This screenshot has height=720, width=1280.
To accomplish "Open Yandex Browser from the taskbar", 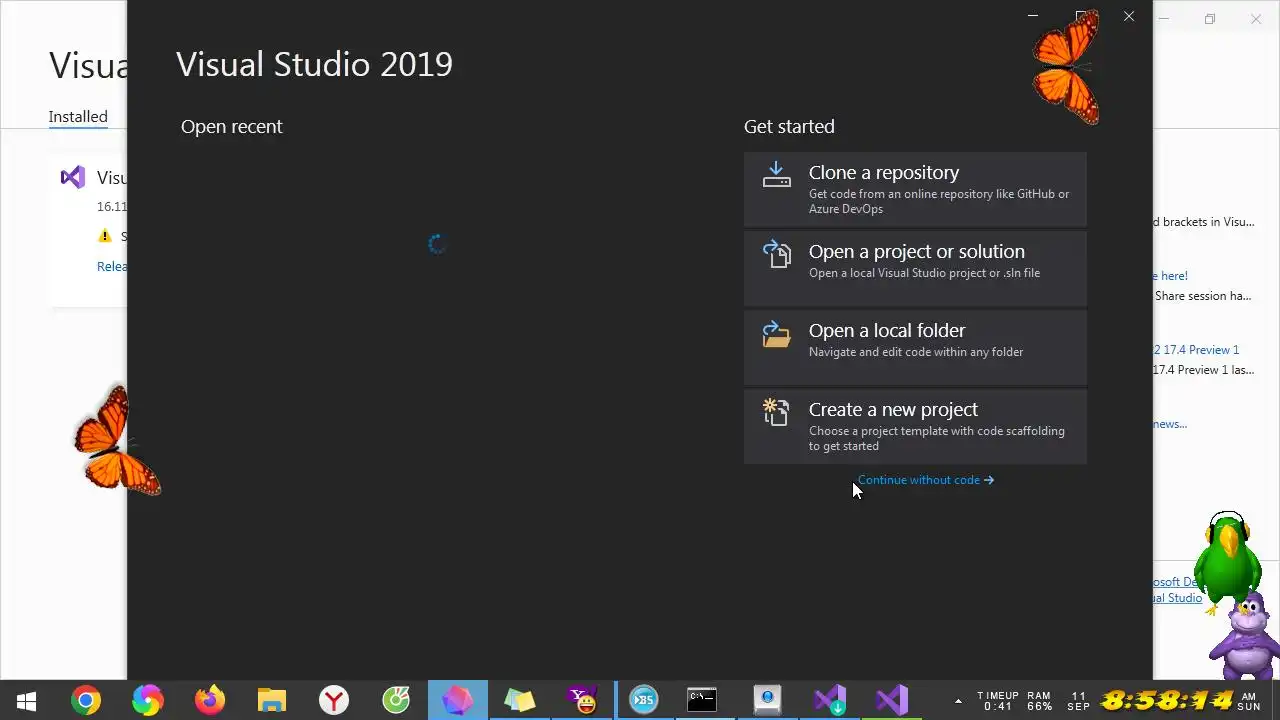I will pyautogui.click(x=334, y=700).
